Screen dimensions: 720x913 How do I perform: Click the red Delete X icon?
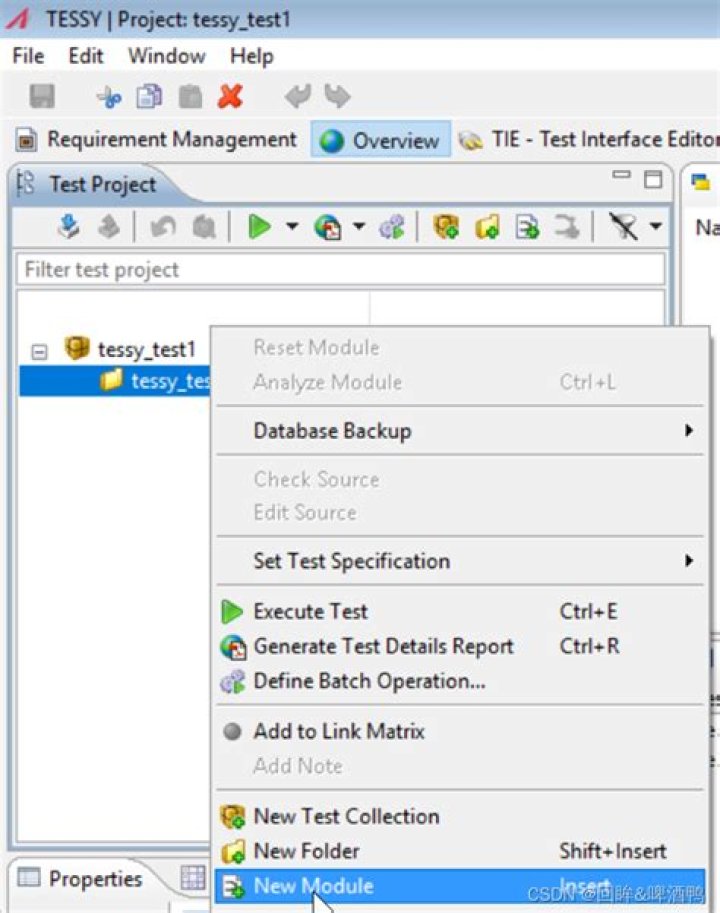coord(230,97)
